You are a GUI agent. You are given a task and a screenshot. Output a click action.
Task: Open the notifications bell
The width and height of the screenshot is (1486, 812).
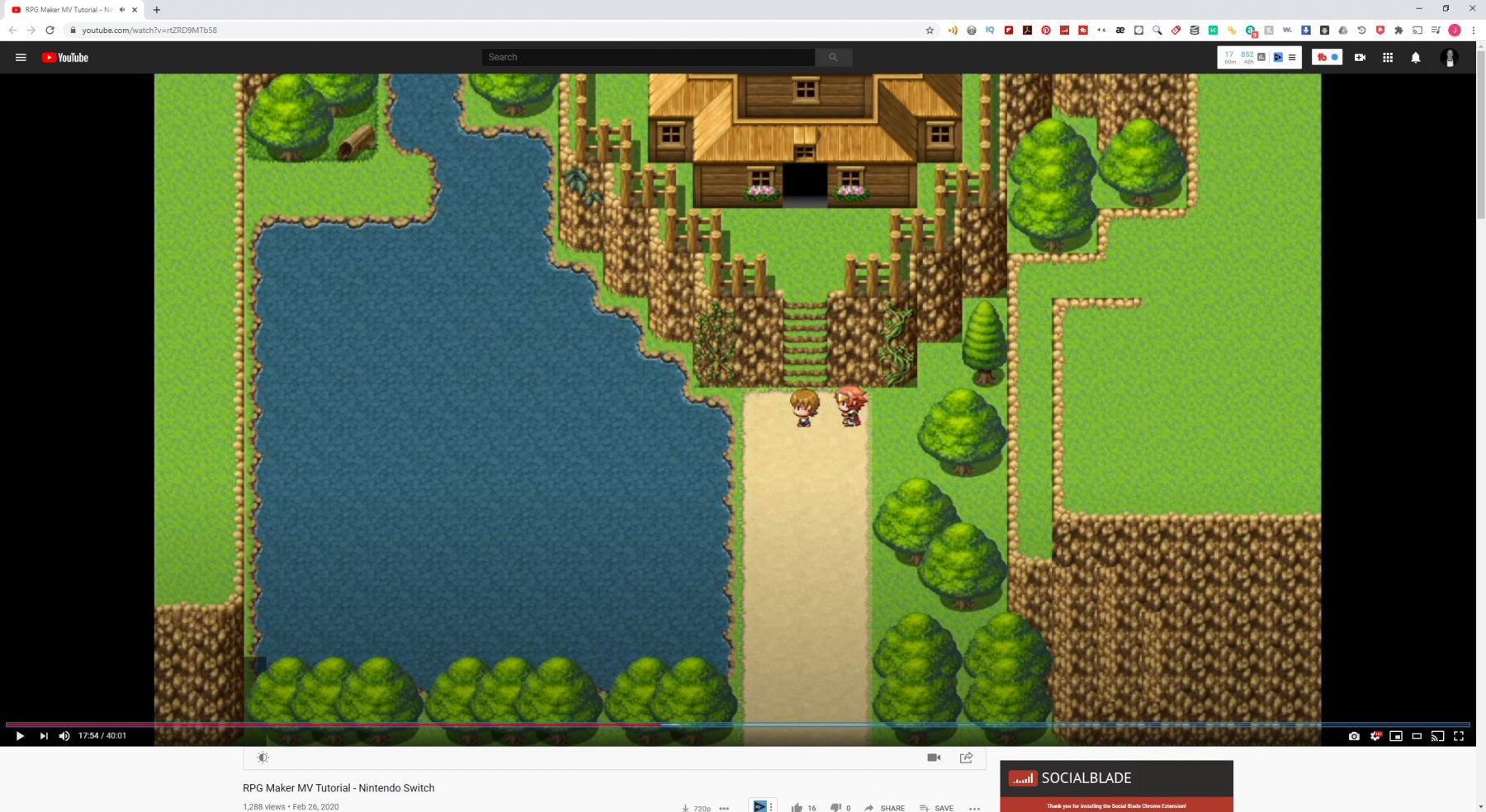1416,58
